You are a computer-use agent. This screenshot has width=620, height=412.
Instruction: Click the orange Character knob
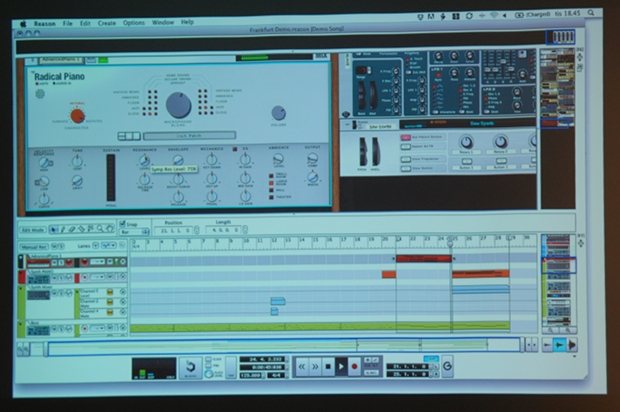click(77, 115)
